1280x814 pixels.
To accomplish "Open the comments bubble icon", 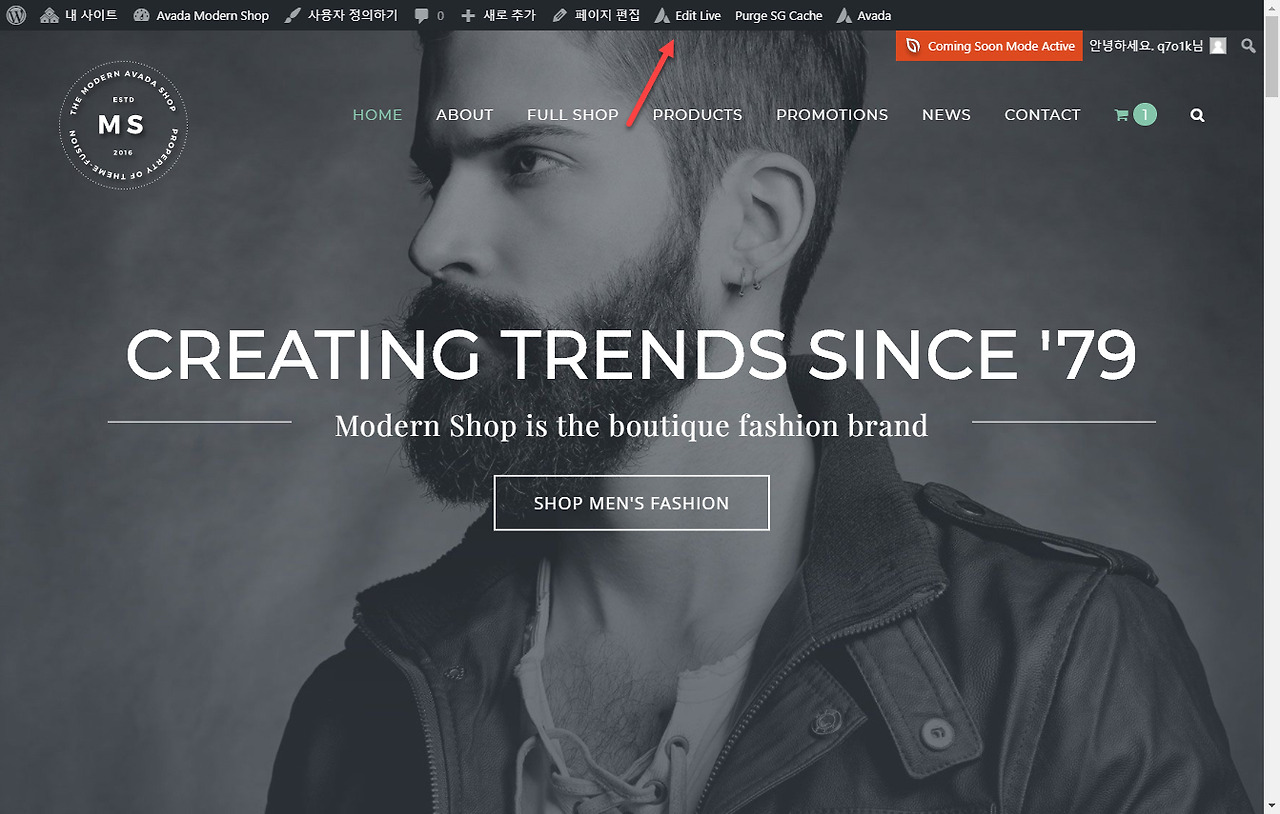I will tap(422, 16).
